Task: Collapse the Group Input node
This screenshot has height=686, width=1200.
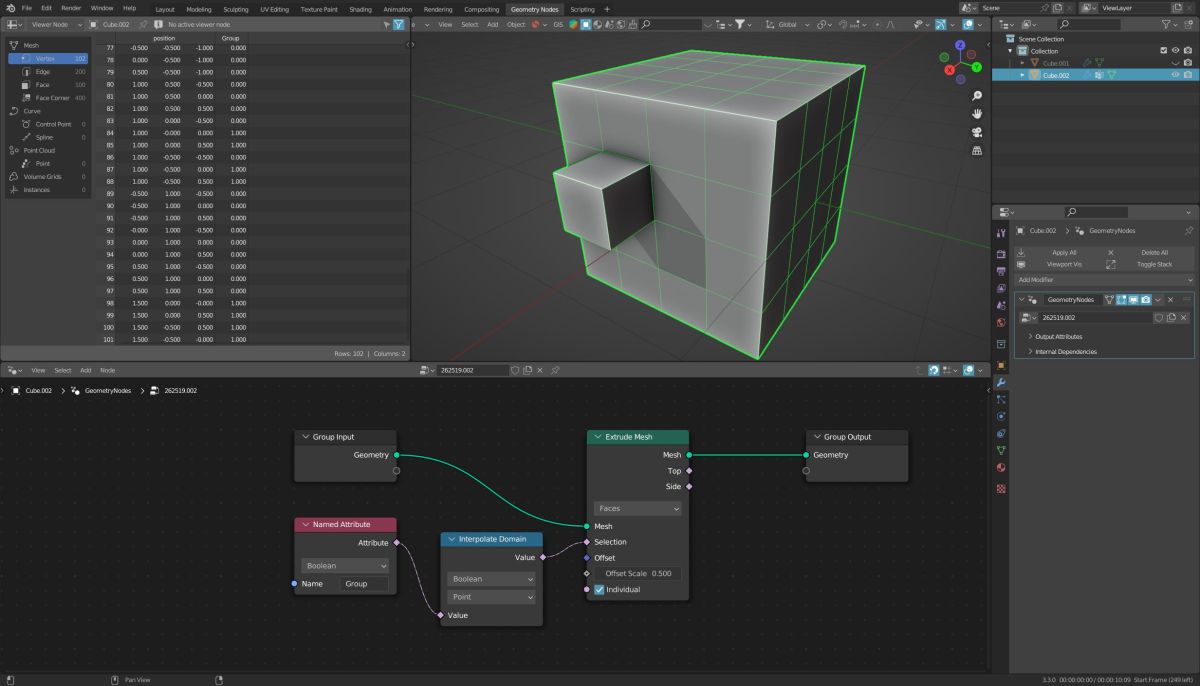Action: pyautogui.click(x=305, y=437)
